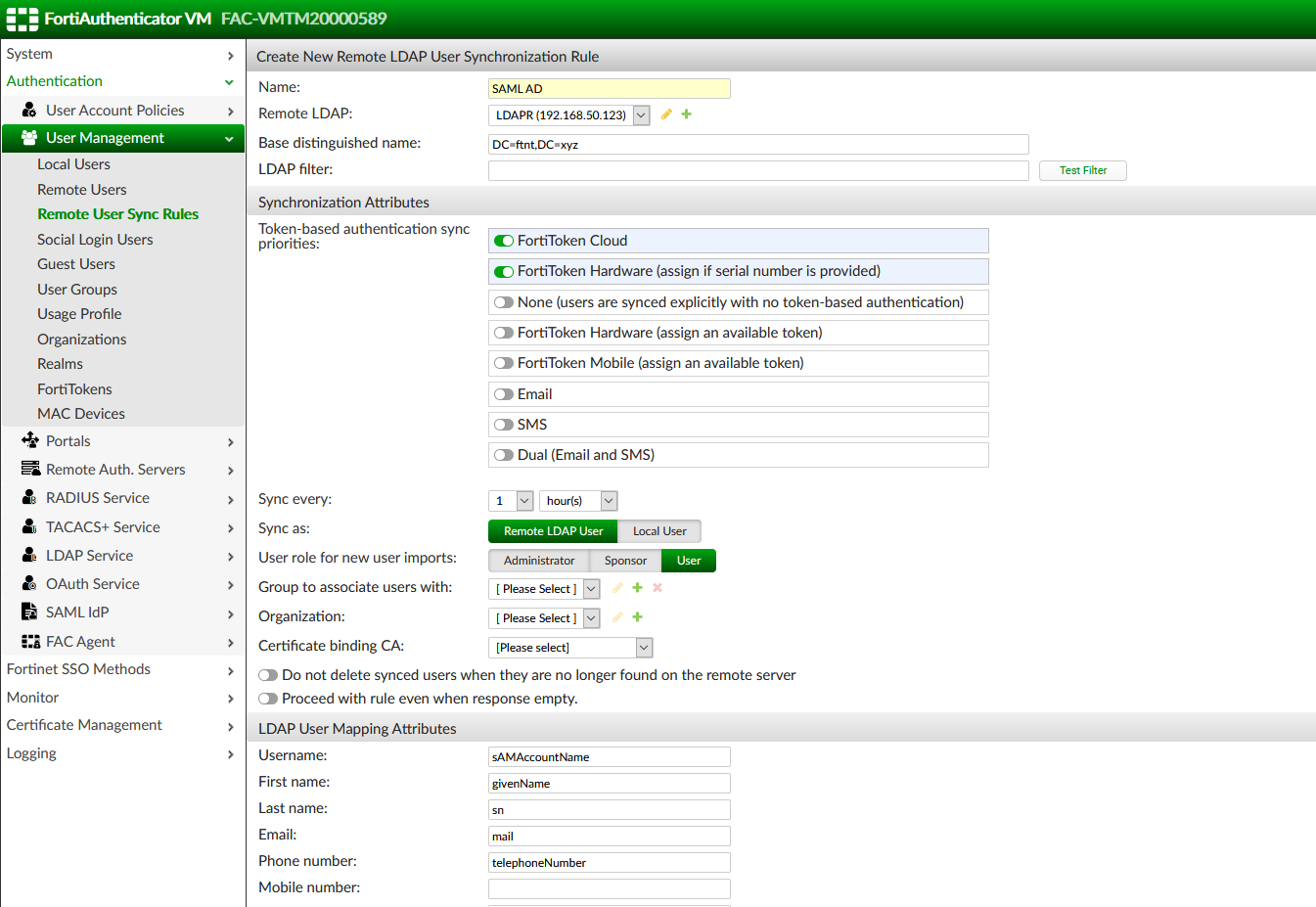Click the red X to clear the group selection
Image resolution: width=1316 pixels, height=907 pixels.
(x=656, y=588)
